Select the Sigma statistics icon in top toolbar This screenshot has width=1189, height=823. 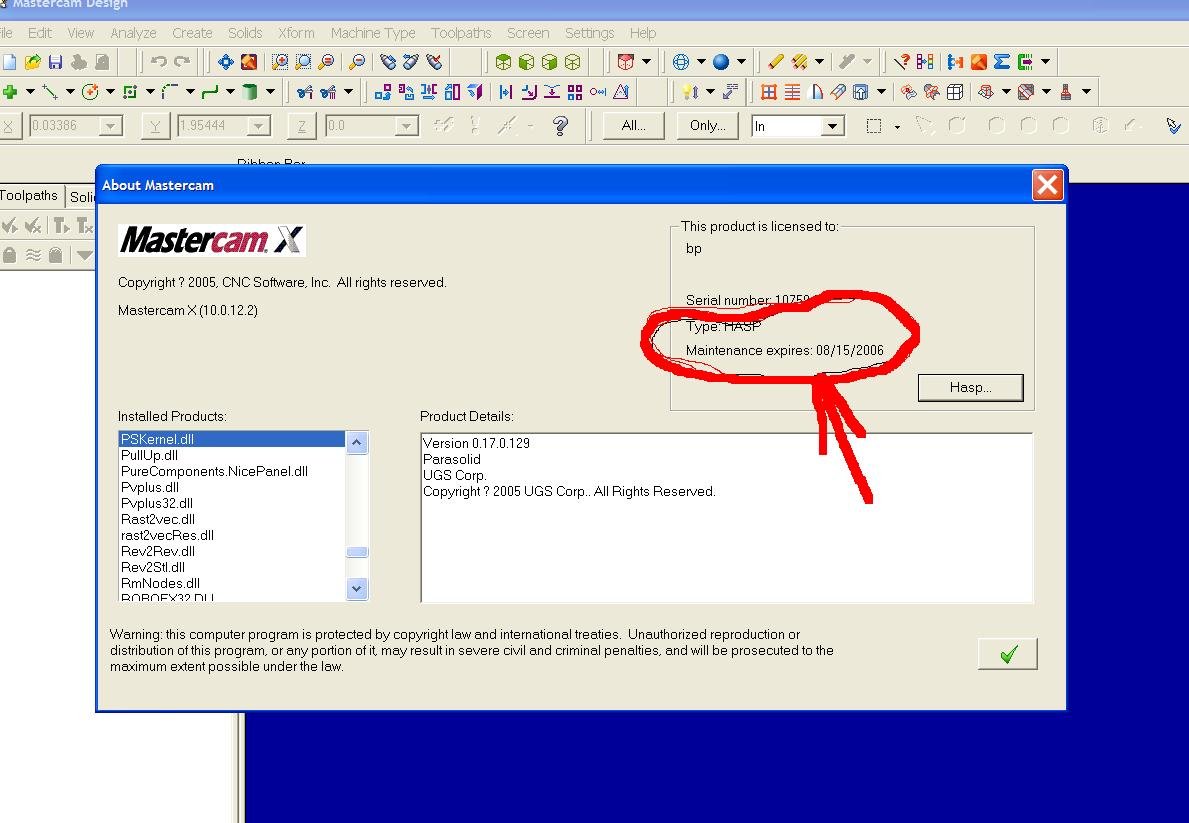tap(1002, 61)
